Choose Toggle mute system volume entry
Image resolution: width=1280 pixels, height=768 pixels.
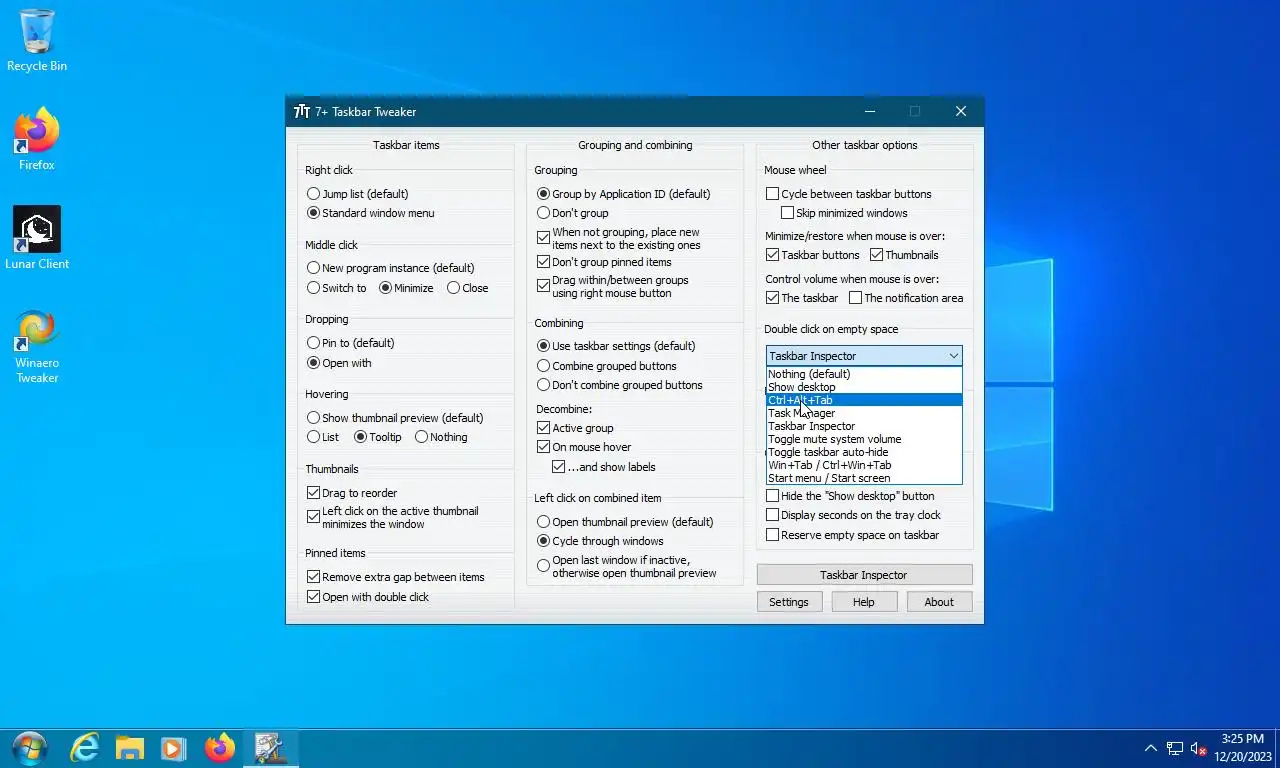[x=864, y=439]
